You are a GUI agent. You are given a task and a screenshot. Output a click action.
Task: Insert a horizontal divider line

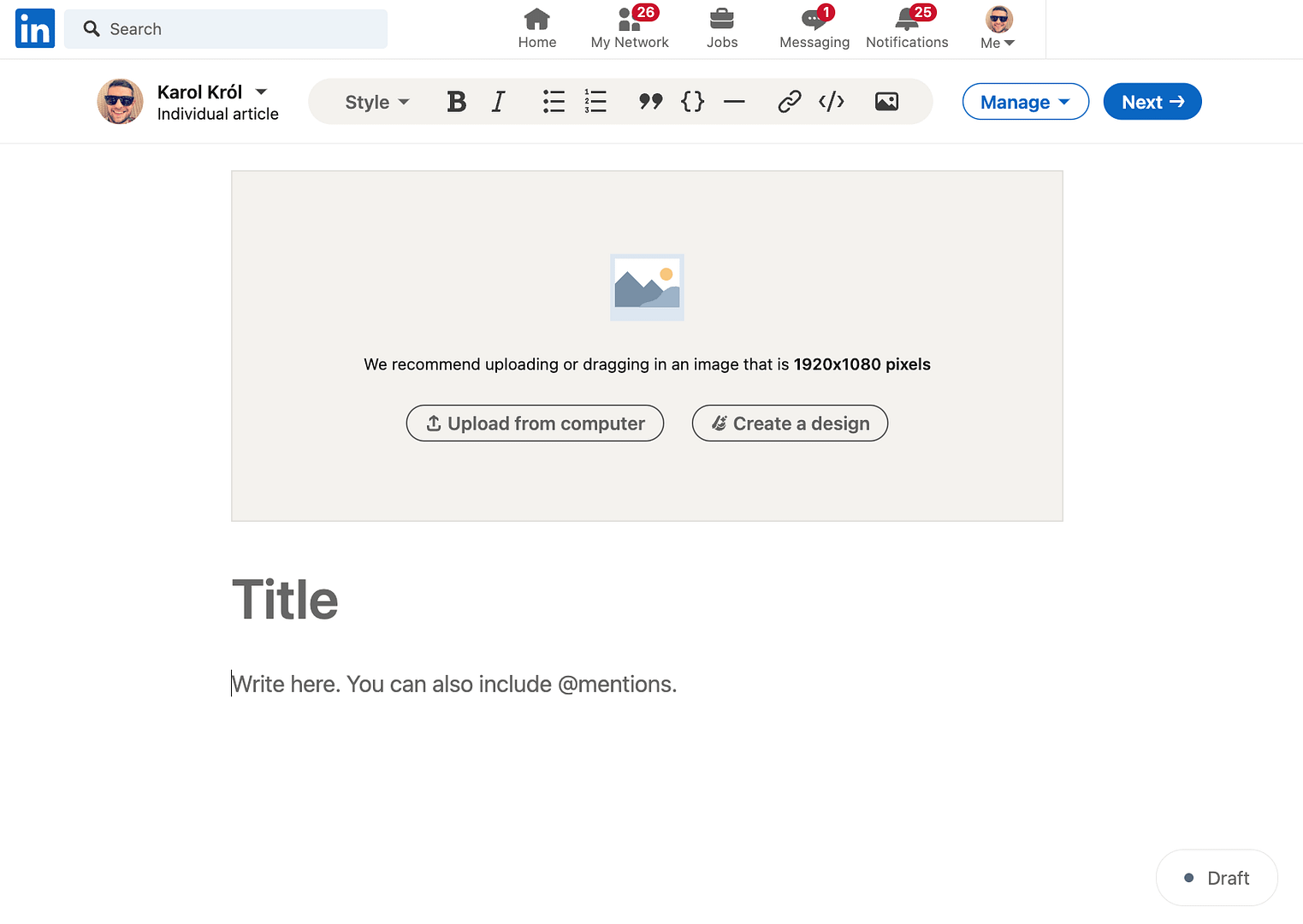(x=734, y=101)
